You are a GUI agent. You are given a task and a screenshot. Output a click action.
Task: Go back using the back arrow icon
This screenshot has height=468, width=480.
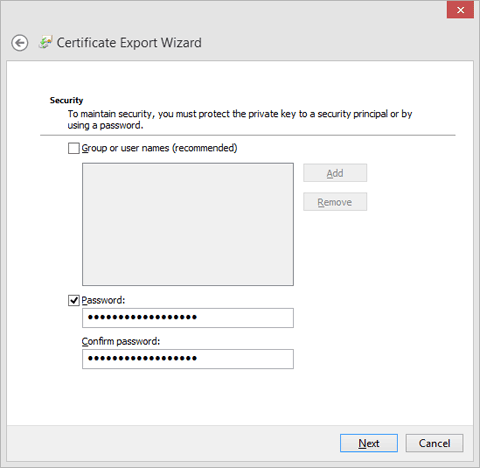[20, 43]
